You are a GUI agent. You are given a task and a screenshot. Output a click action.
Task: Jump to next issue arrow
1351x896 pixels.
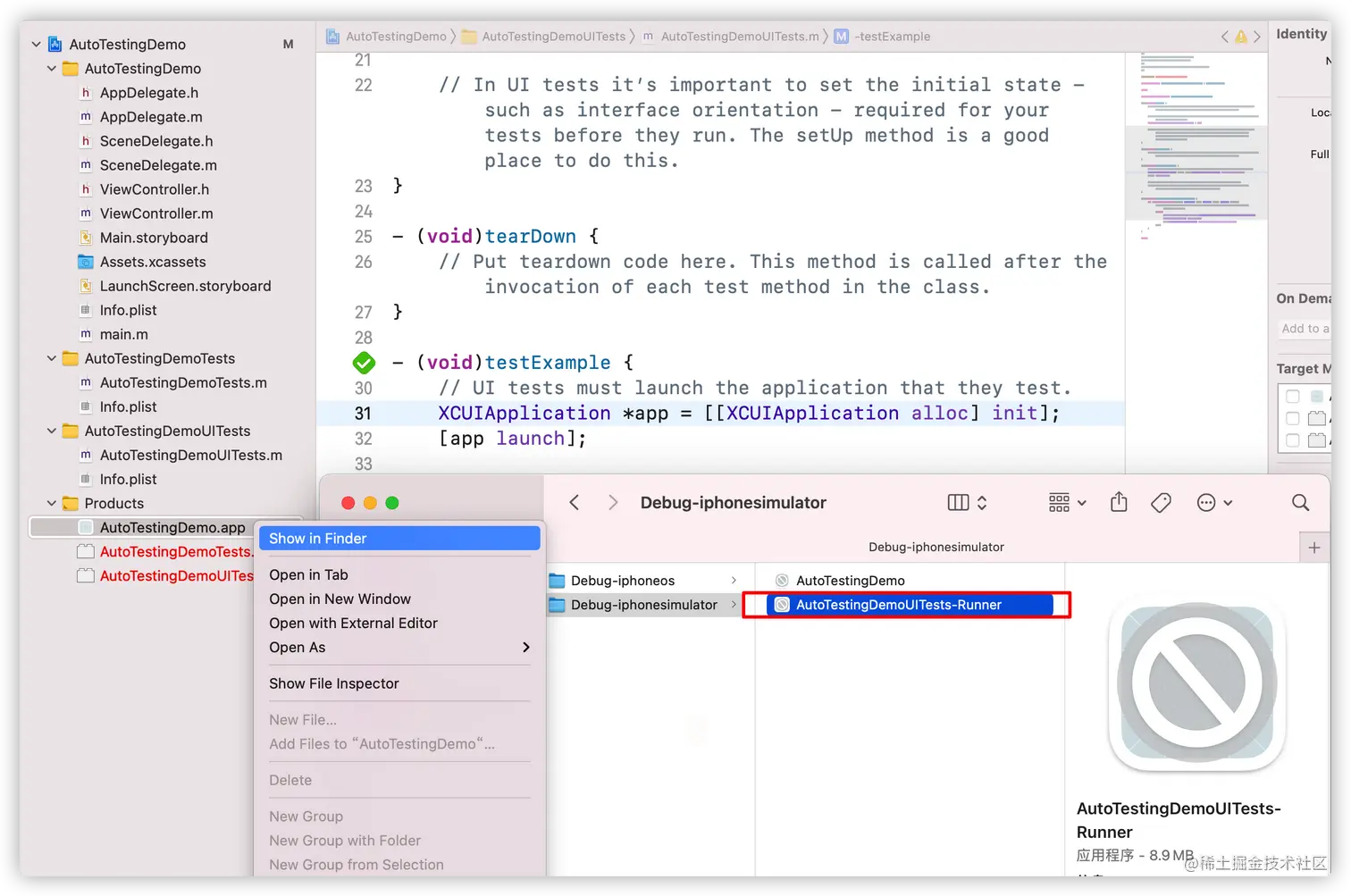click(1256, 37)
